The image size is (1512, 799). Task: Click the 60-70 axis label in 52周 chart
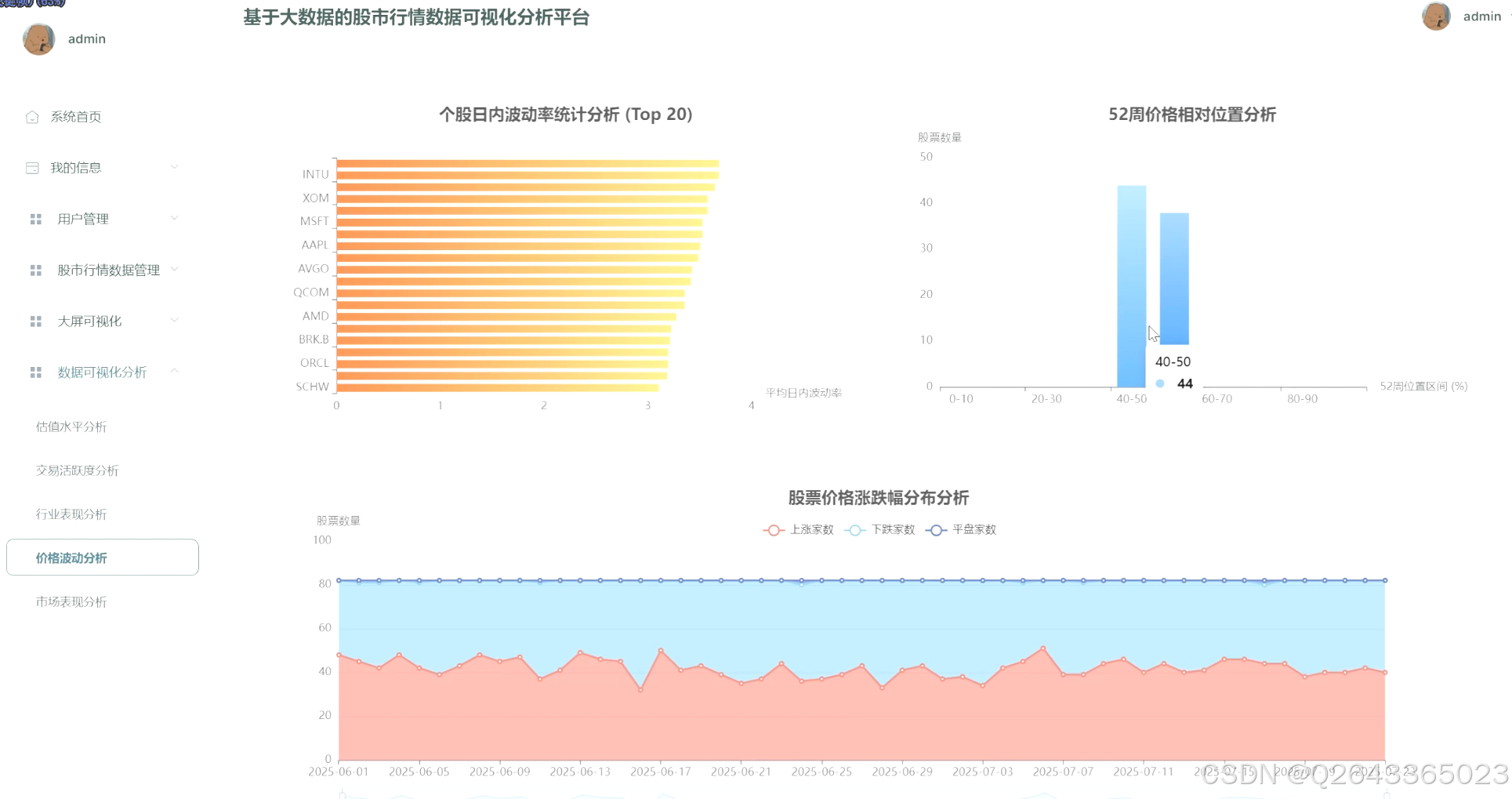(1216, 399)
